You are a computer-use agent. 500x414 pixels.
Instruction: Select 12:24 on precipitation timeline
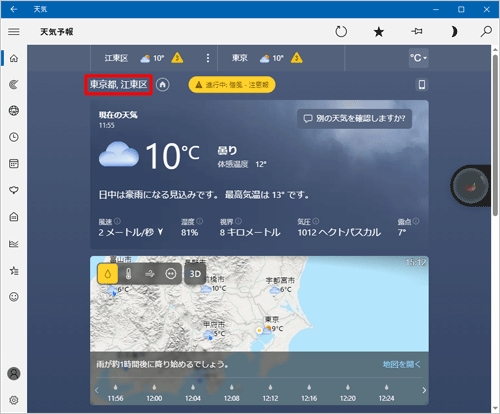[x=386, y=393]
